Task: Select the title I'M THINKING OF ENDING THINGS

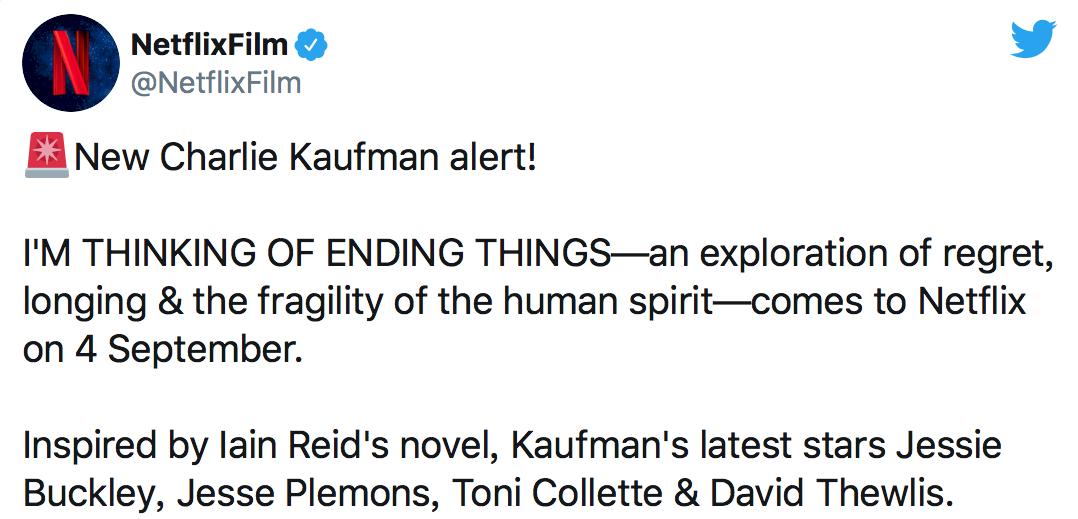Action: tap(316, 255)
